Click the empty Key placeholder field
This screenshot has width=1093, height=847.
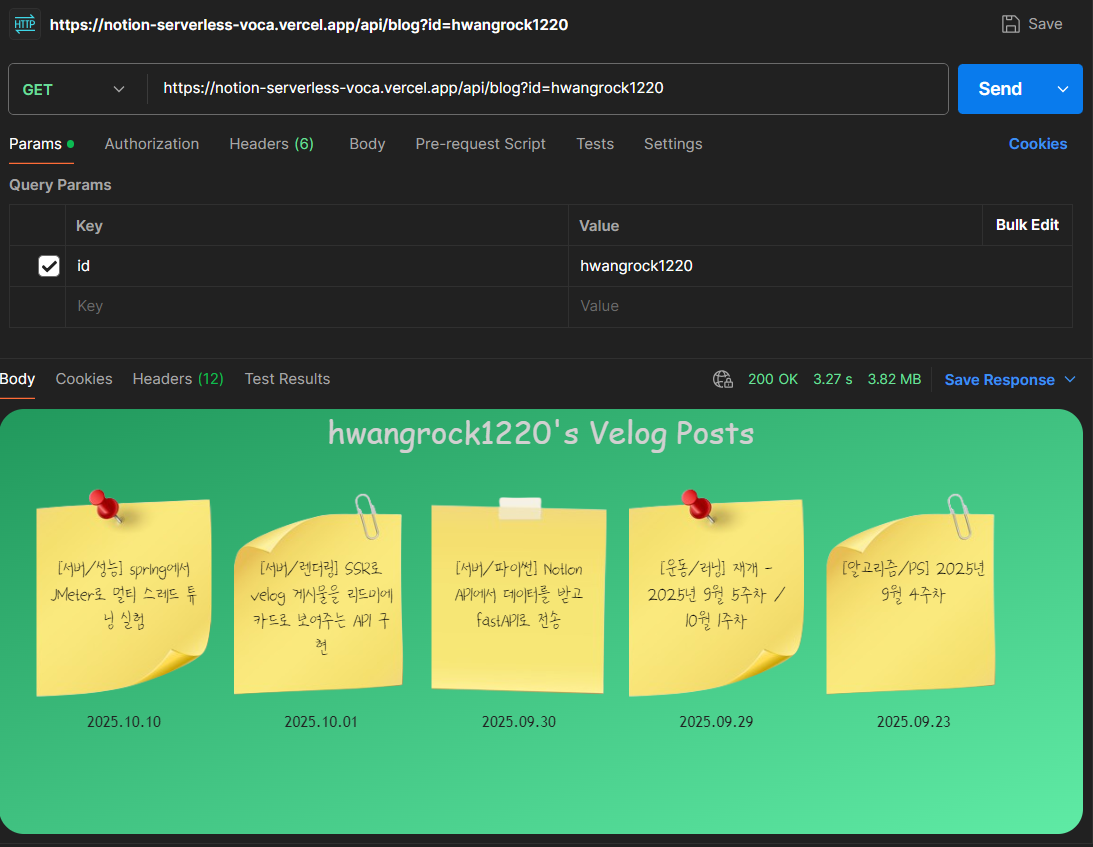click(316, 307)
